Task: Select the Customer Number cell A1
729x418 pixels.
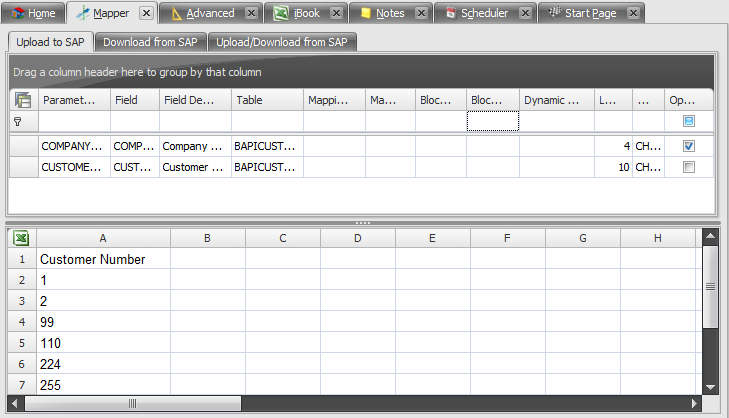Action: (x=103, y=259)
